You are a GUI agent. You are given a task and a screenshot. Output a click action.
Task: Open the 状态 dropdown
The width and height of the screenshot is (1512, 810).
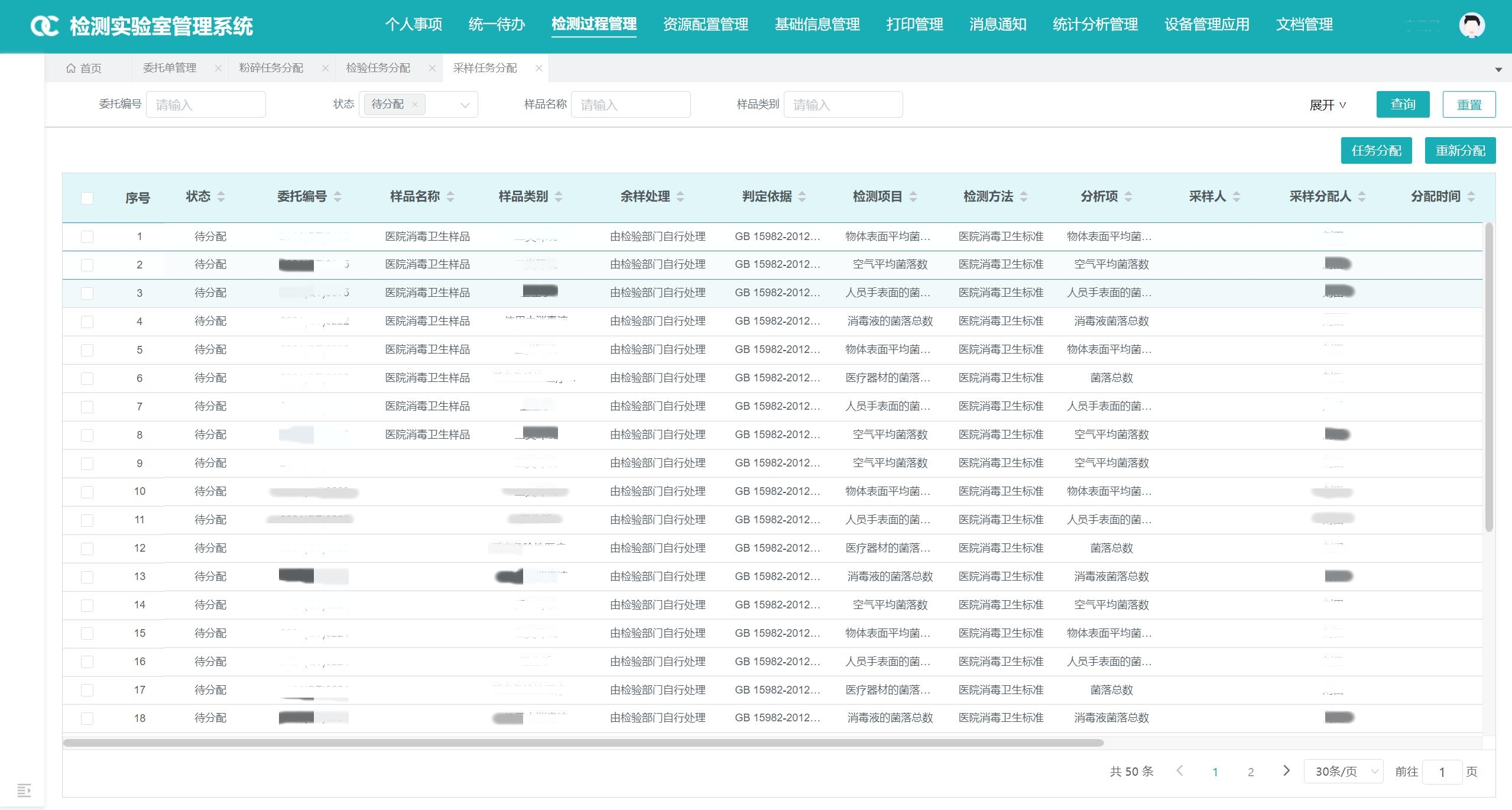point(465,105)
